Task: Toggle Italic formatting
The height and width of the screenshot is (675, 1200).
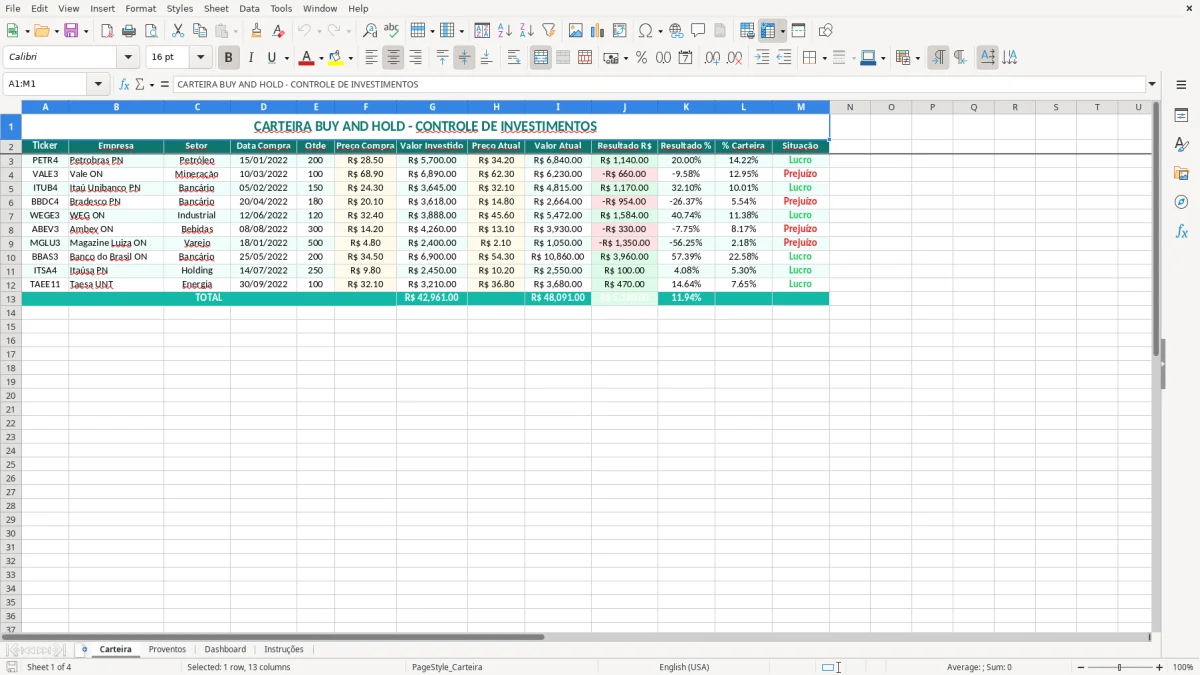Action: [250, 58]
